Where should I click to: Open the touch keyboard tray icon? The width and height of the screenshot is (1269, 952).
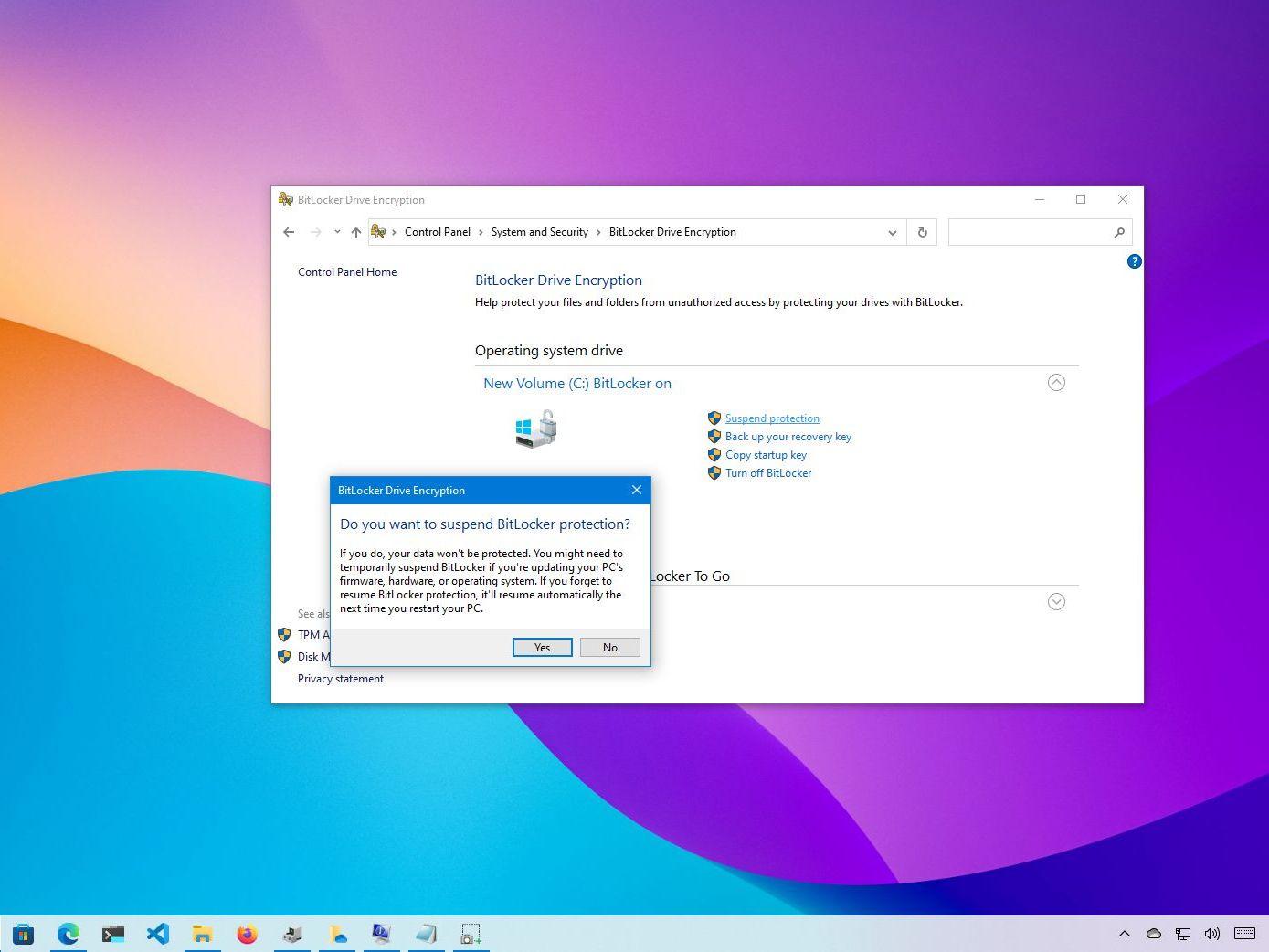pyautogui.click(x=1244, y=934)
